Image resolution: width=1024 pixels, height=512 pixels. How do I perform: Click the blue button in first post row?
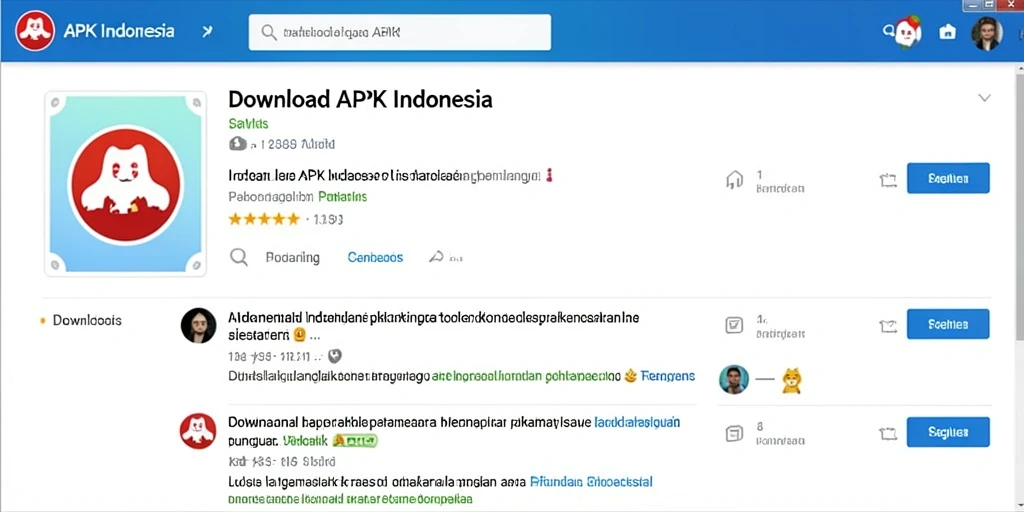click(x=948, y=324)
